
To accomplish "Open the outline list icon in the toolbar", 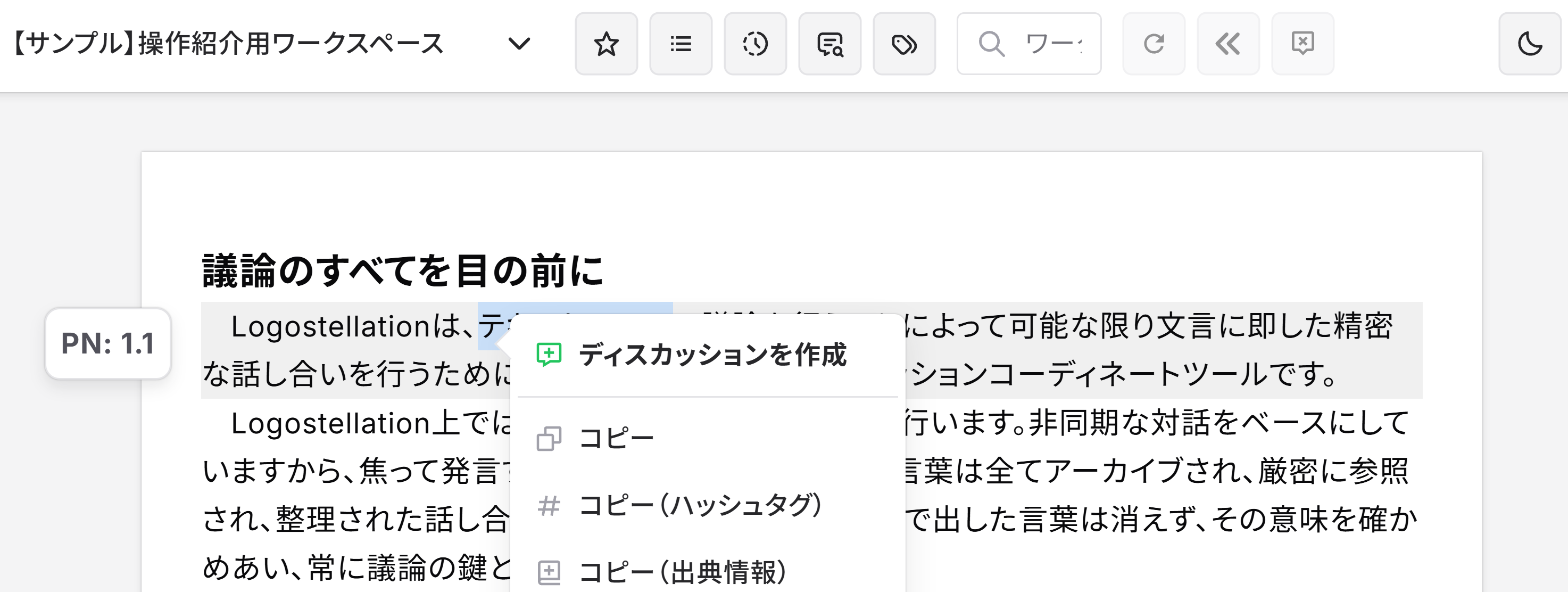I will pyautogui.click(x=681, y=44).
